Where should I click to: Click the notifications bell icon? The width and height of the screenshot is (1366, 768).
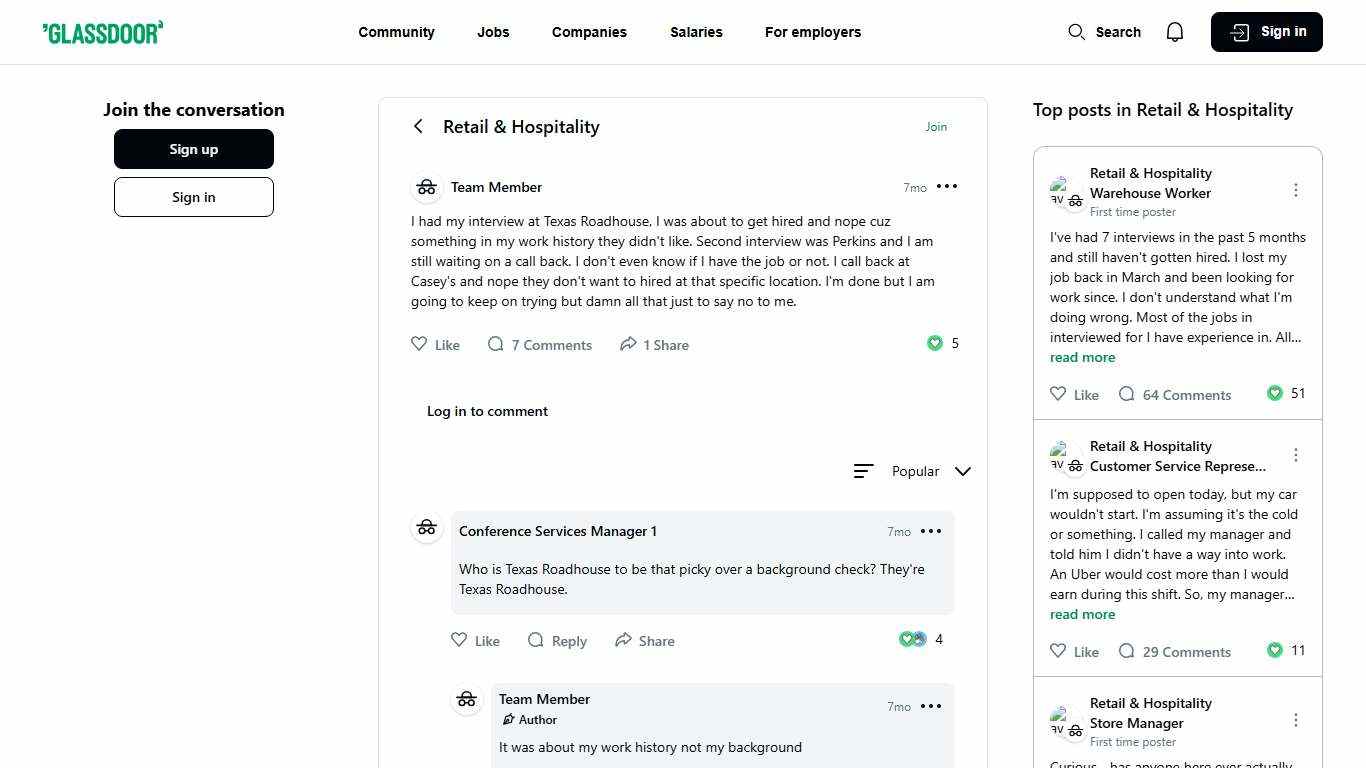pyautogui.click(x=1175, y=32)
